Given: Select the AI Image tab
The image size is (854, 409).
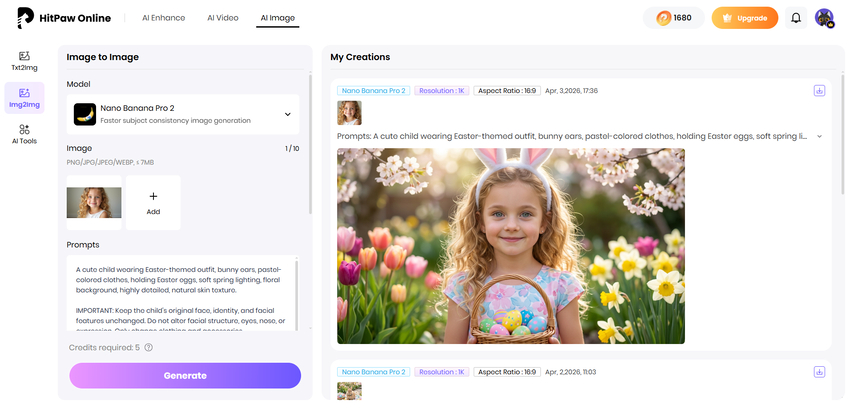Looking at the screenshot, I should coord(277,18).
